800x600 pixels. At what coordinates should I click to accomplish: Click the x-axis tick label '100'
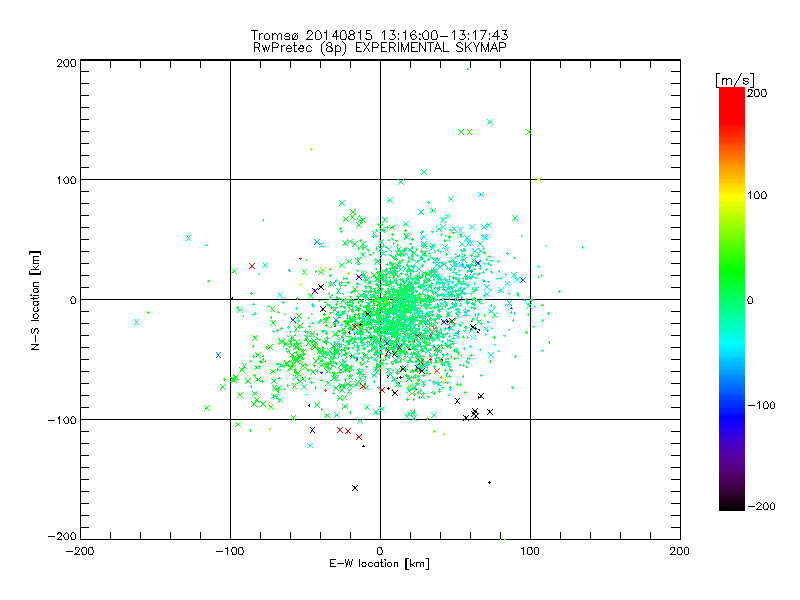click(x=530, y=551)
